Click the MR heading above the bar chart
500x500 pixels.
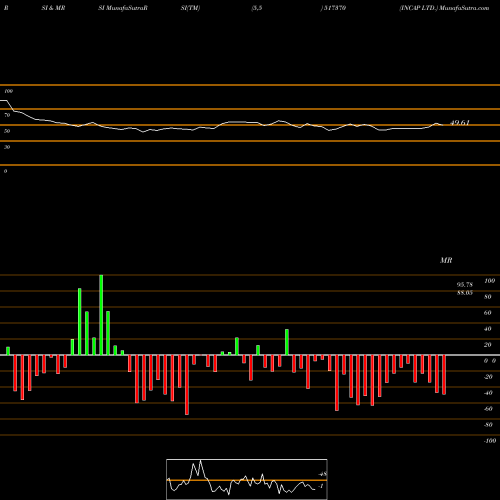(446, 260)
